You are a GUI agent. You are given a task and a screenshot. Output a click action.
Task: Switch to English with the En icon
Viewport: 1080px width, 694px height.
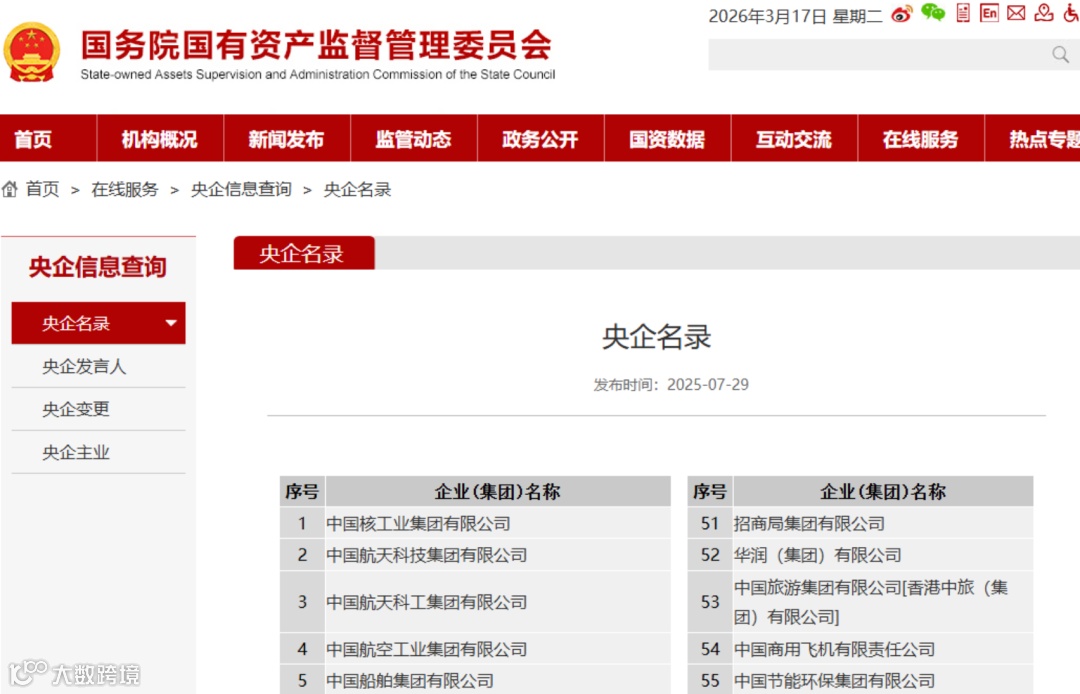pyautogui.click(x=989, y=13)
